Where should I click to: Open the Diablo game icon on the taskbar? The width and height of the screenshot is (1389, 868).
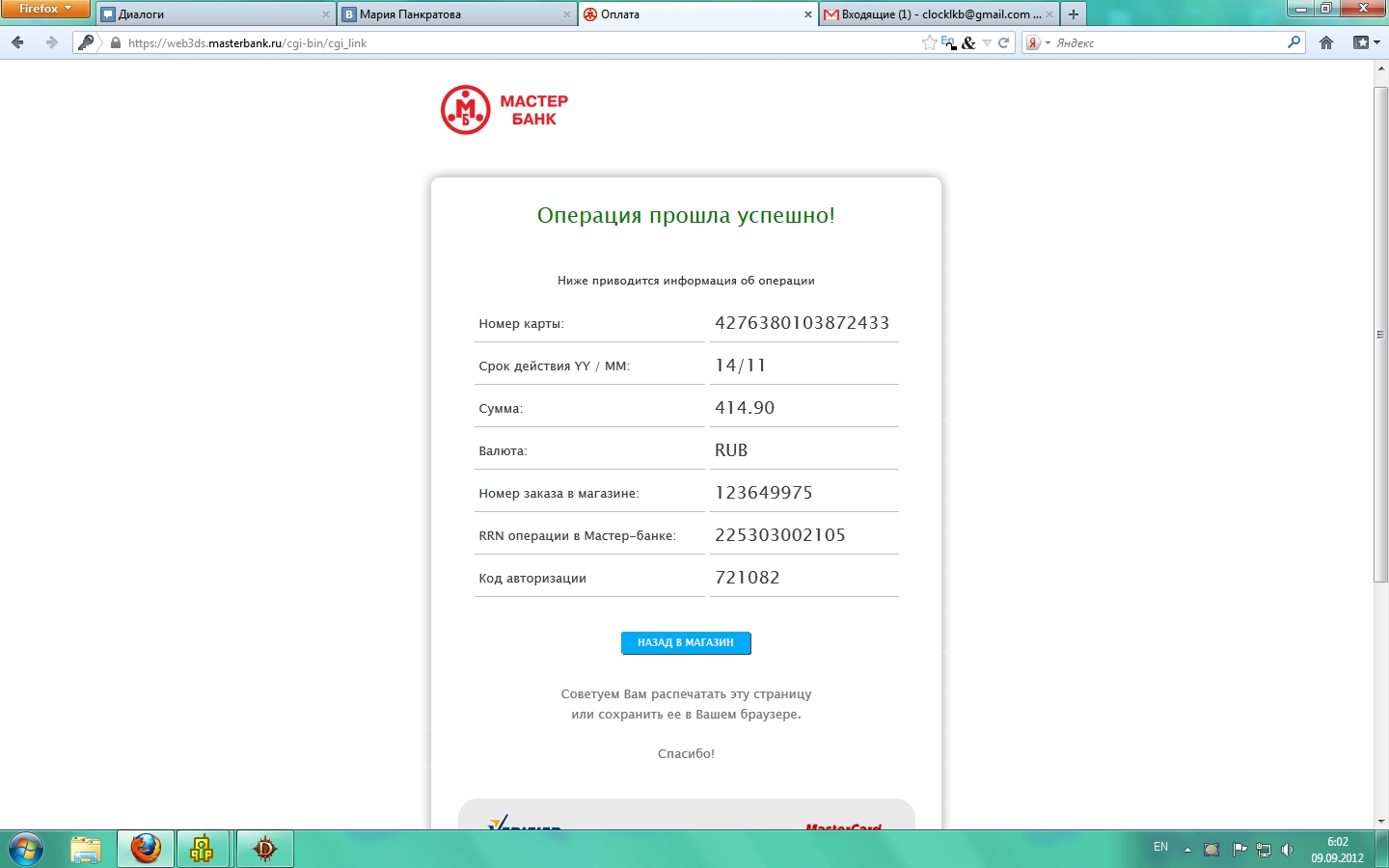coord(264,850)
